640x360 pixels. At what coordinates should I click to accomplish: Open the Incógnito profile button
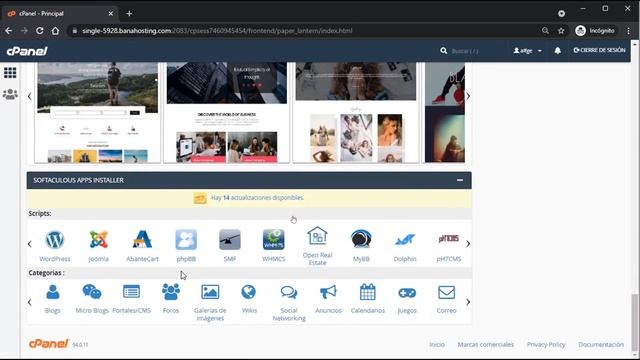pyautogui.click(x=595, y=31)
